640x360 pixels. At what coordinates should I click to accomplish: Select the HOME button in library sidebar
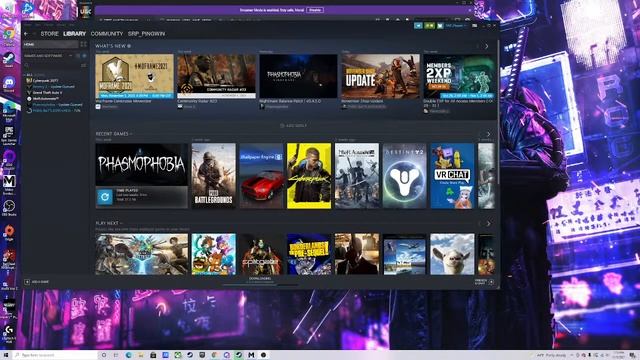tap(51, 44)
